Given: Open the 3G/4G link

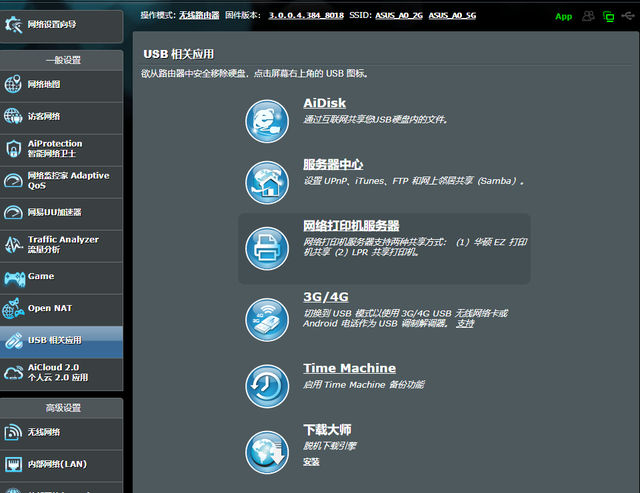Looking at the screenshot, I should [326, 297].
